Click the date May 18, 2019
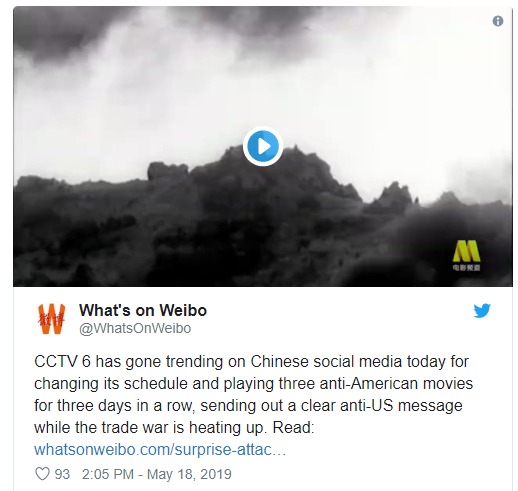Viewport: 518px width, 491px height. [189, 474]
